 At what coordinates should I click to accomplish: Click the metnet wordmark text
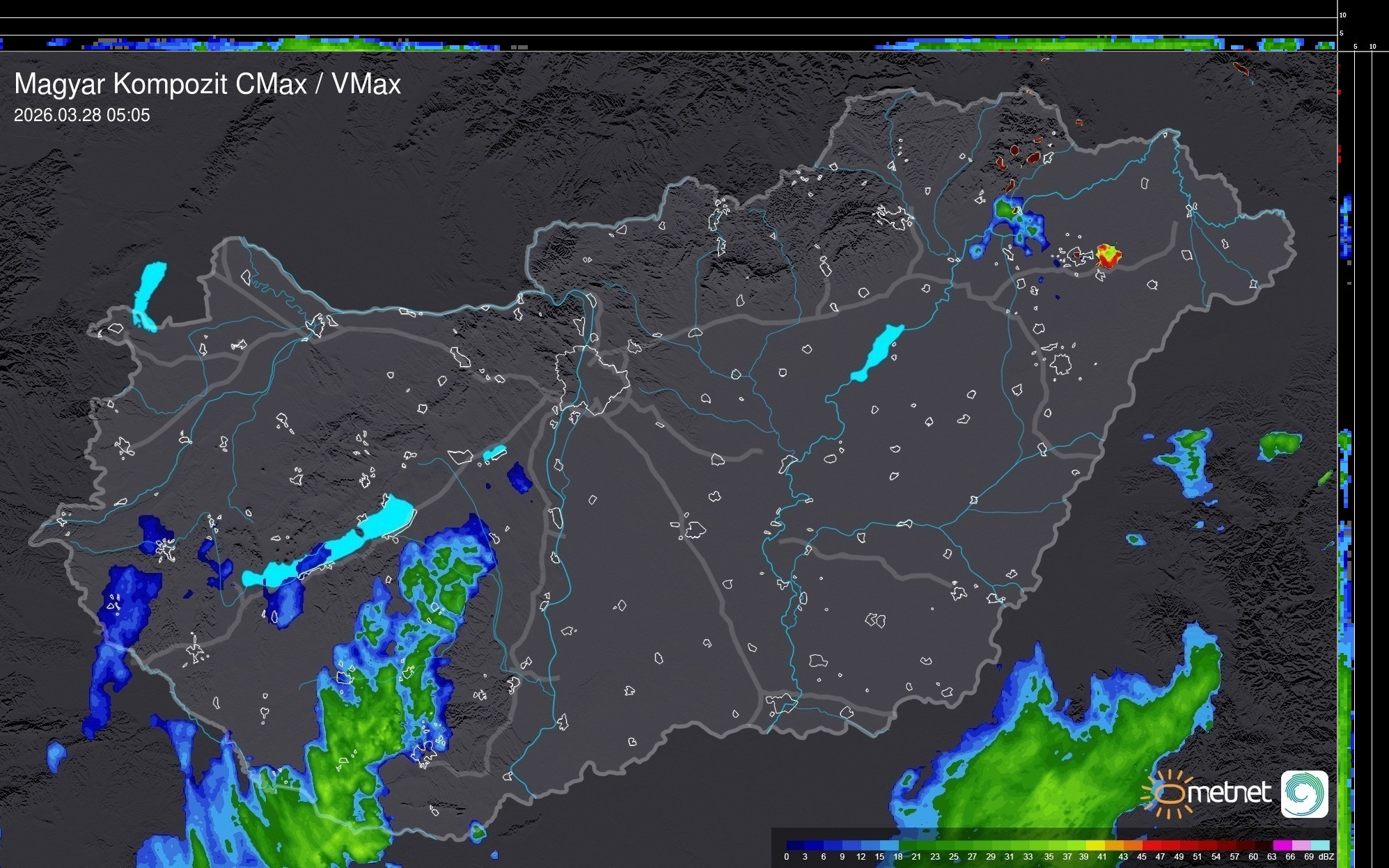[1229, 793]
